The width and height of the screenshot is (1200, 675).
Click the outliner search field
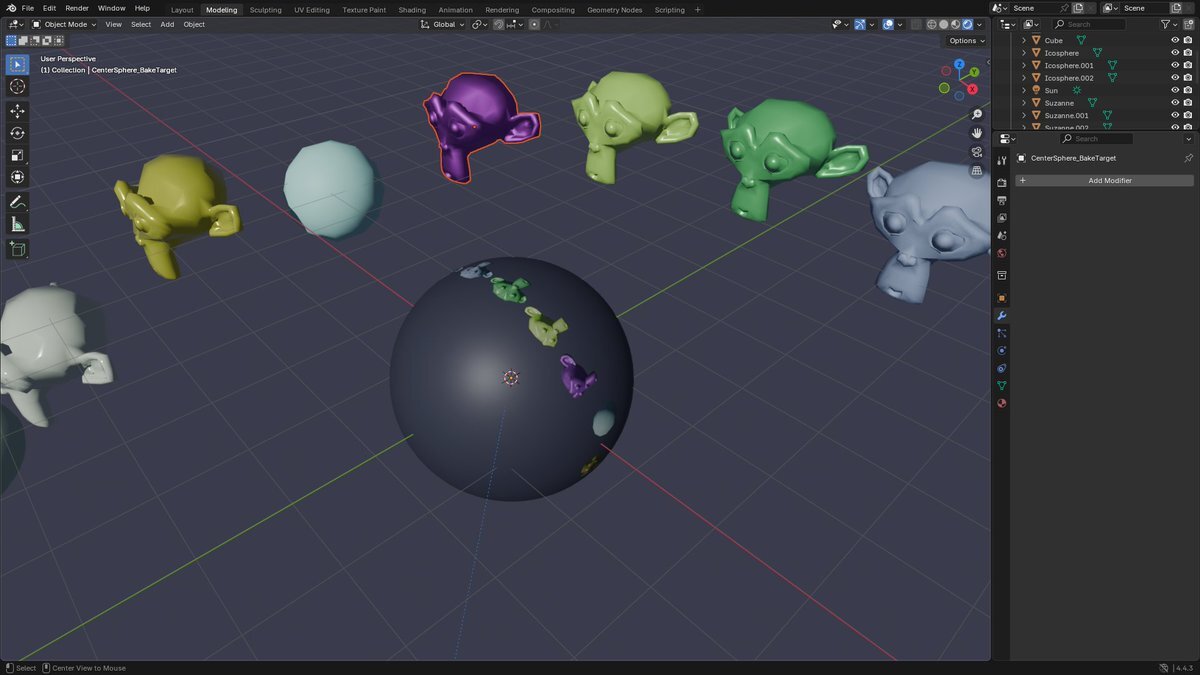[x=1090, y=24]
